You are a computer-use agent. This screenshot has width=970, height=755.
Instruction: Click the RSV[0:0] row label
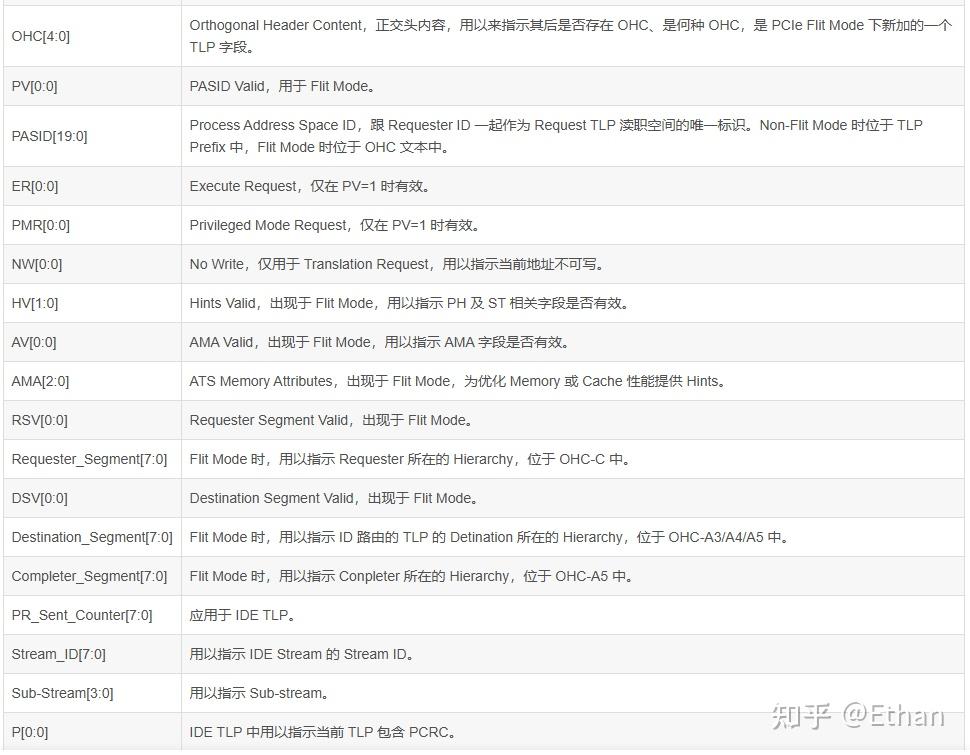point(36,420)
